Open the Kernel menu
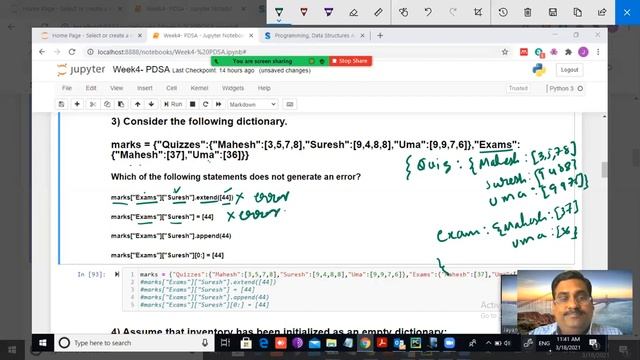640x360 pixels. click(x=199, y=88)
